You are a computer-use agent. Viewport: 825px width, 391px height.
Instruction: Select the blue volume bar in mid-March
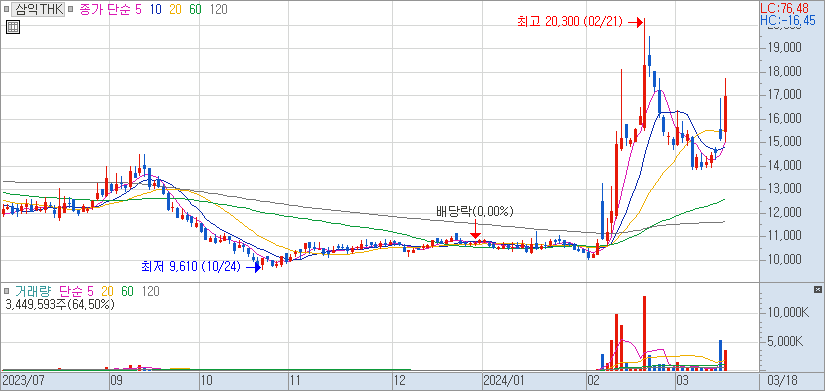coord(721,355)
